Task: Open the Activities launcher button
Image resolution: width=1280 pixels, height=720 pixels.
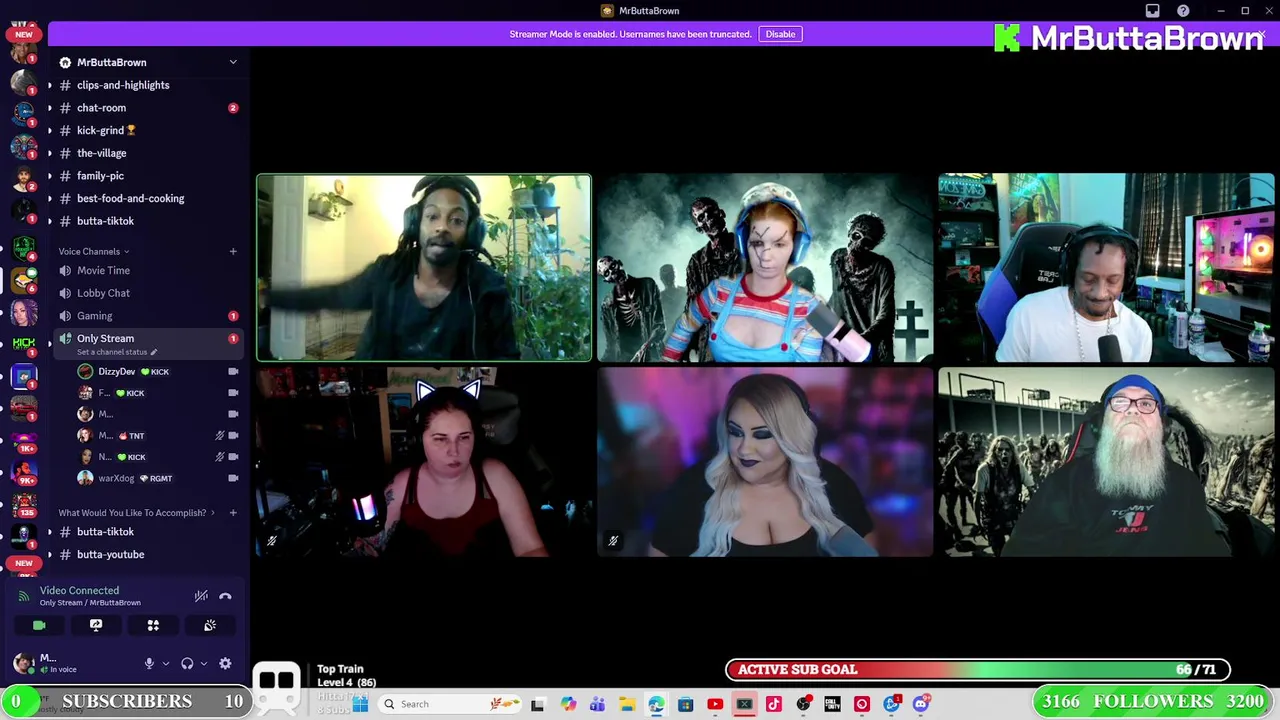Action: click(153, 625)
